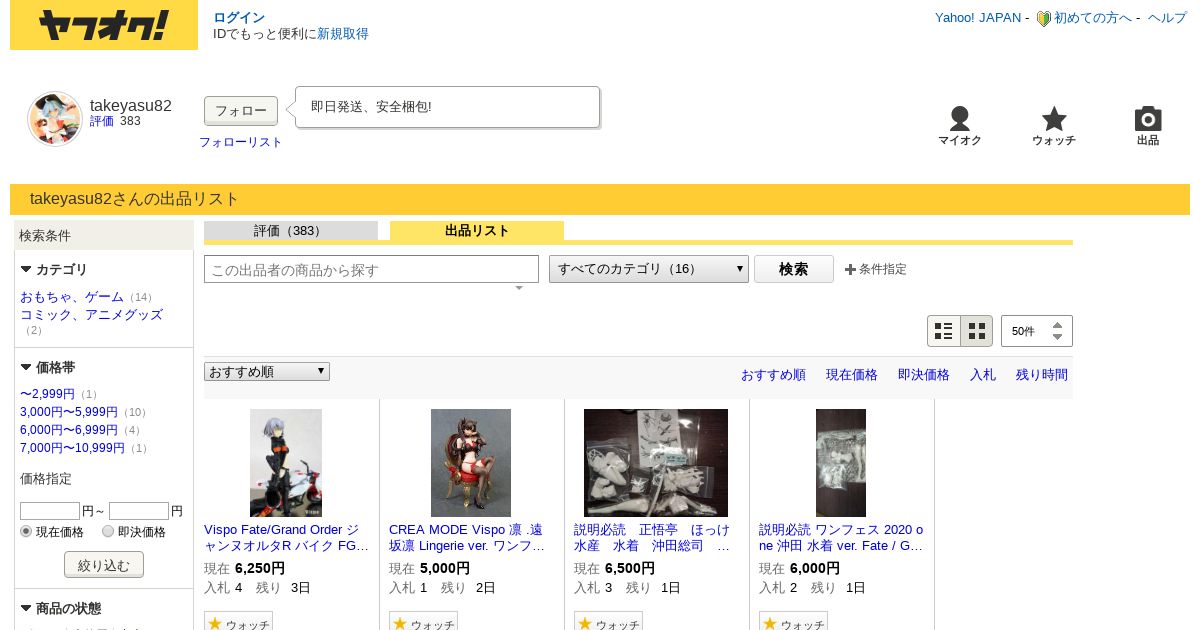
Task: Open the ヘルプ link
Action: pos(1167,18)
